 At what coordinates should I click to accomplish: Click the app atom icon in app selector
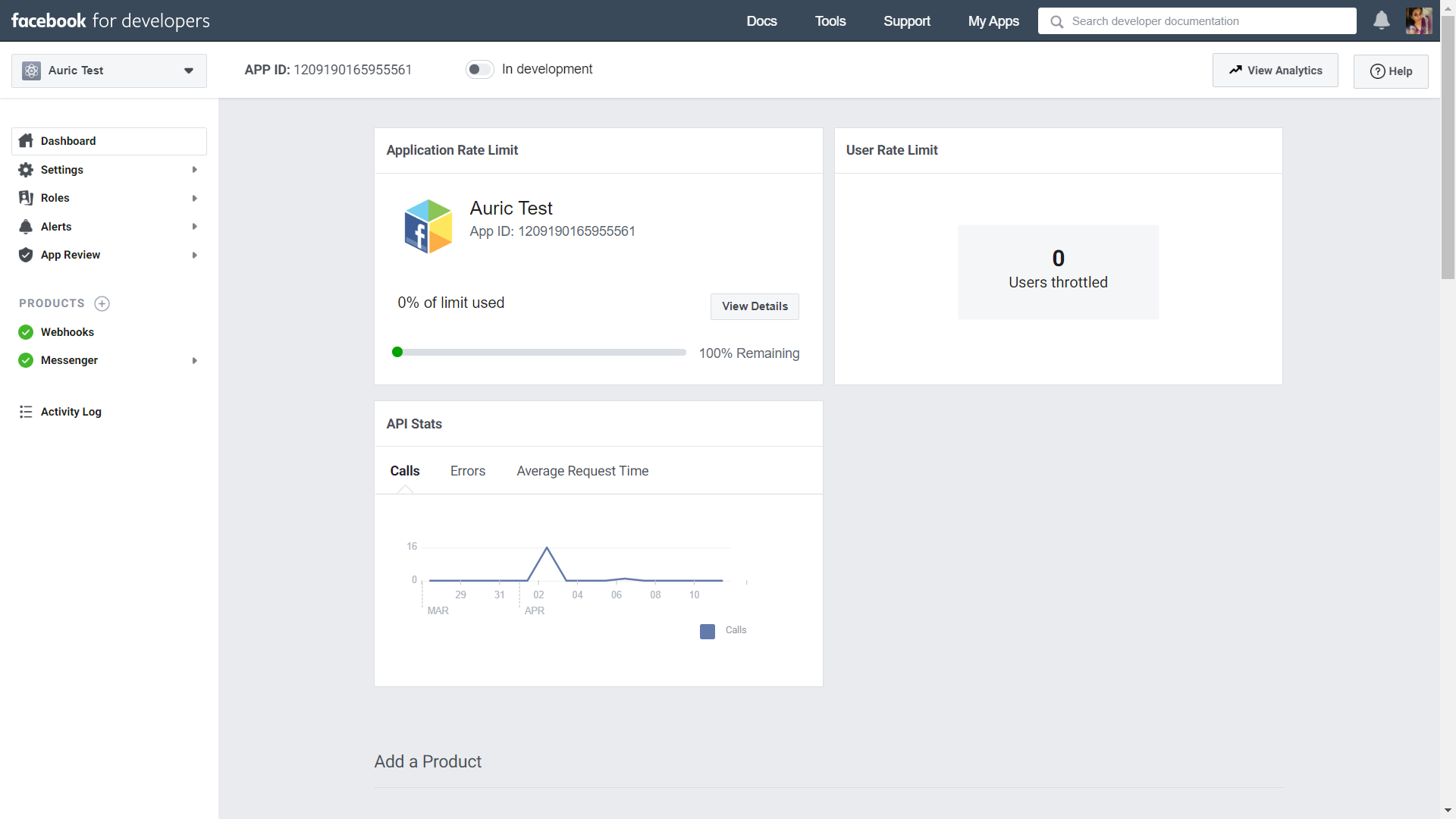coord(31,71)
